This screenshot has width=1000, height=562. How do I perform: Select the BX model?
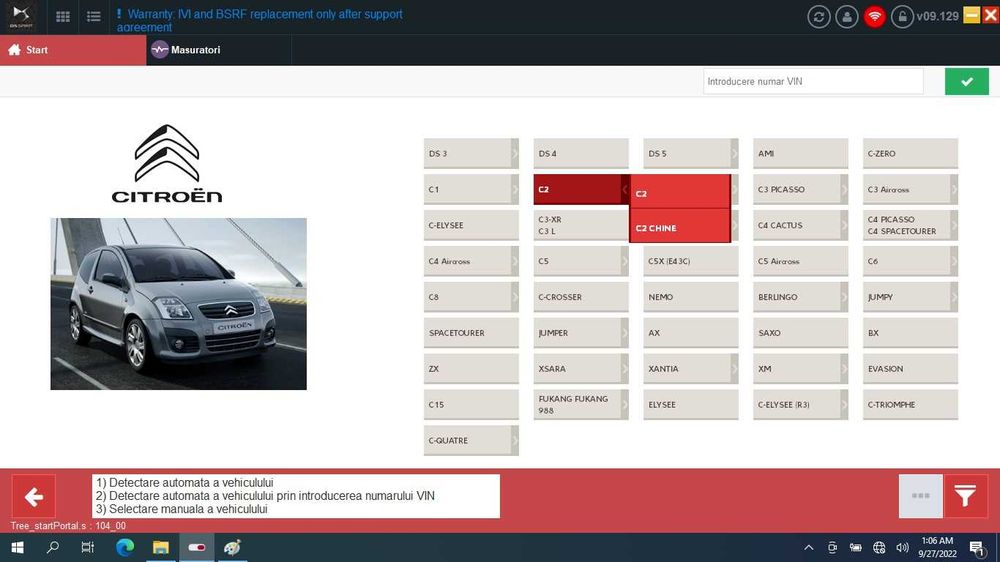click(910, 333)
